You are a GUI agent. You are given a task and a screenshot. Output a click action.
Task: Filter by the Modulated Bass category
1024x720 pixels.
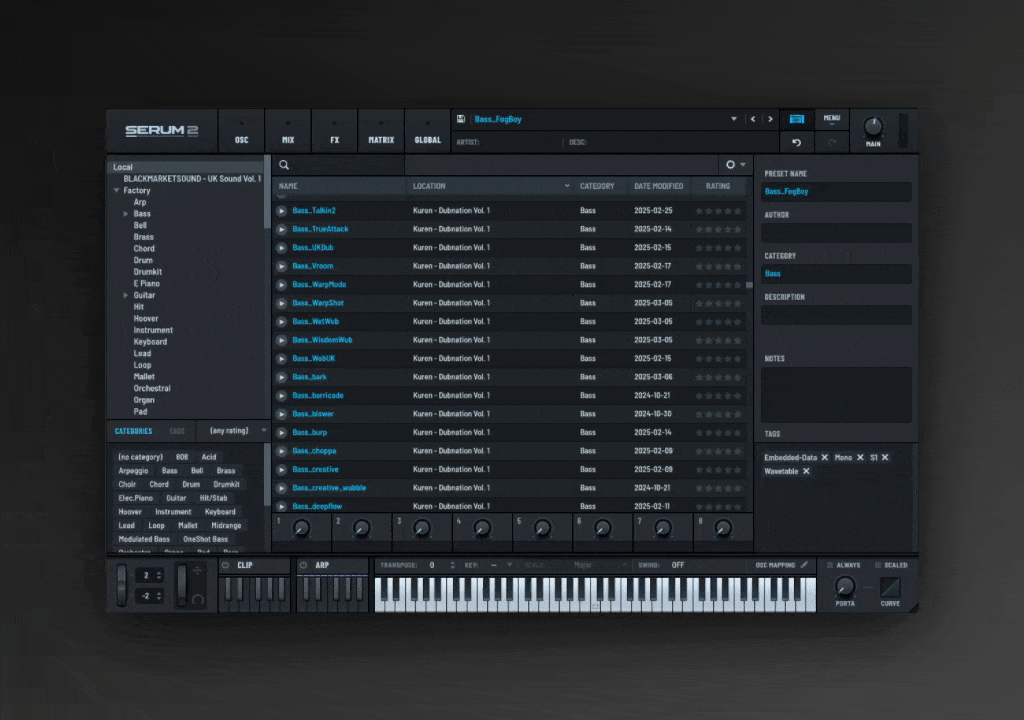pos(144,540)
